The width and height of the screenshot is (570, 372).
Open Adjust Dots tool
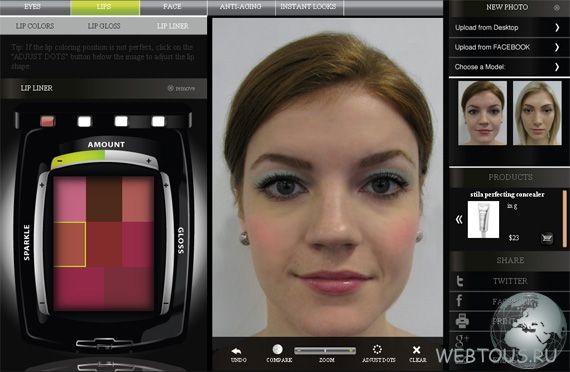coord(377,349)
